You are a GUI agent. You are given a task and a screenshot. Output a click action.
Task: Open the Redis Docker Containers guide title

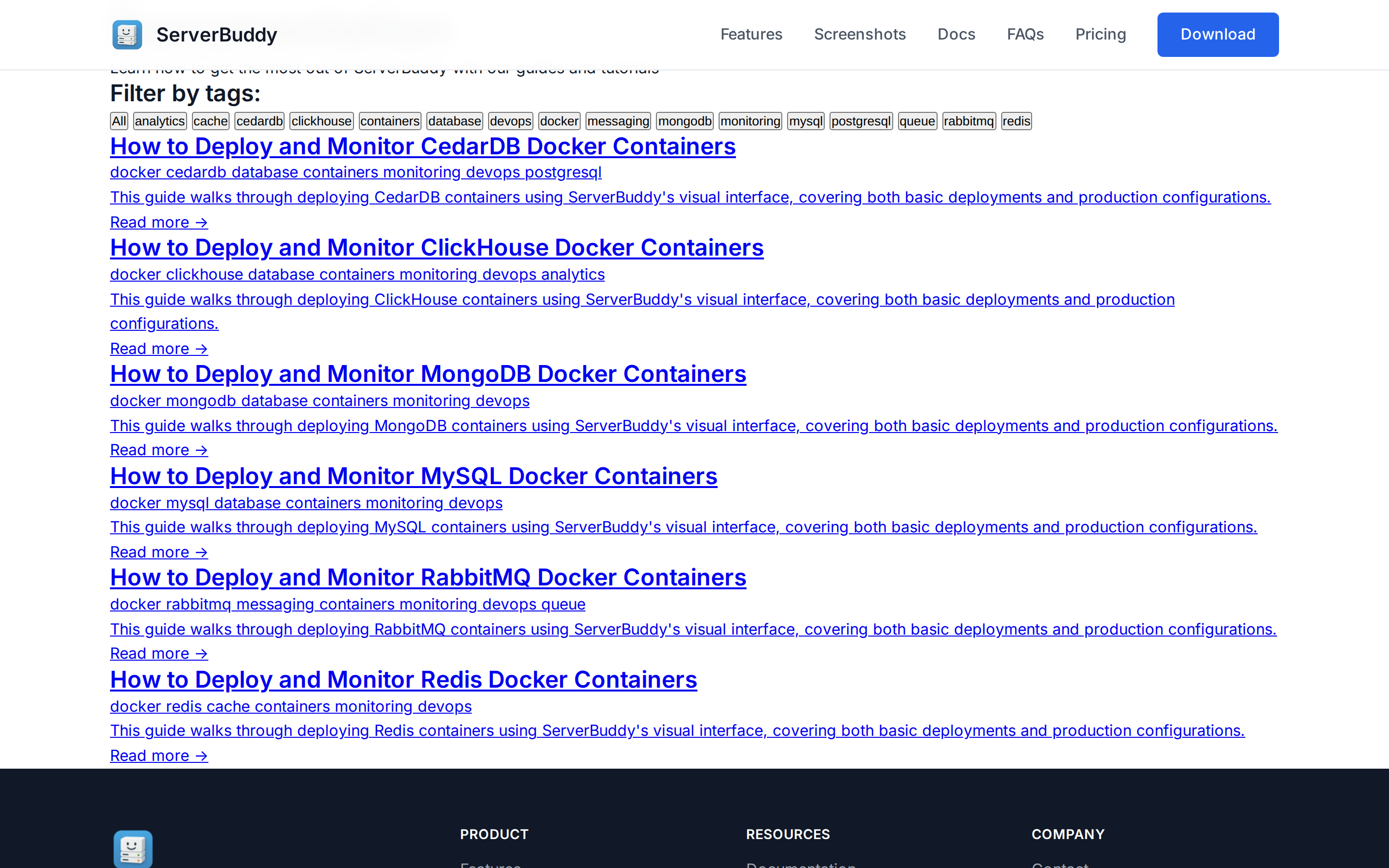(x=404, y=680)
